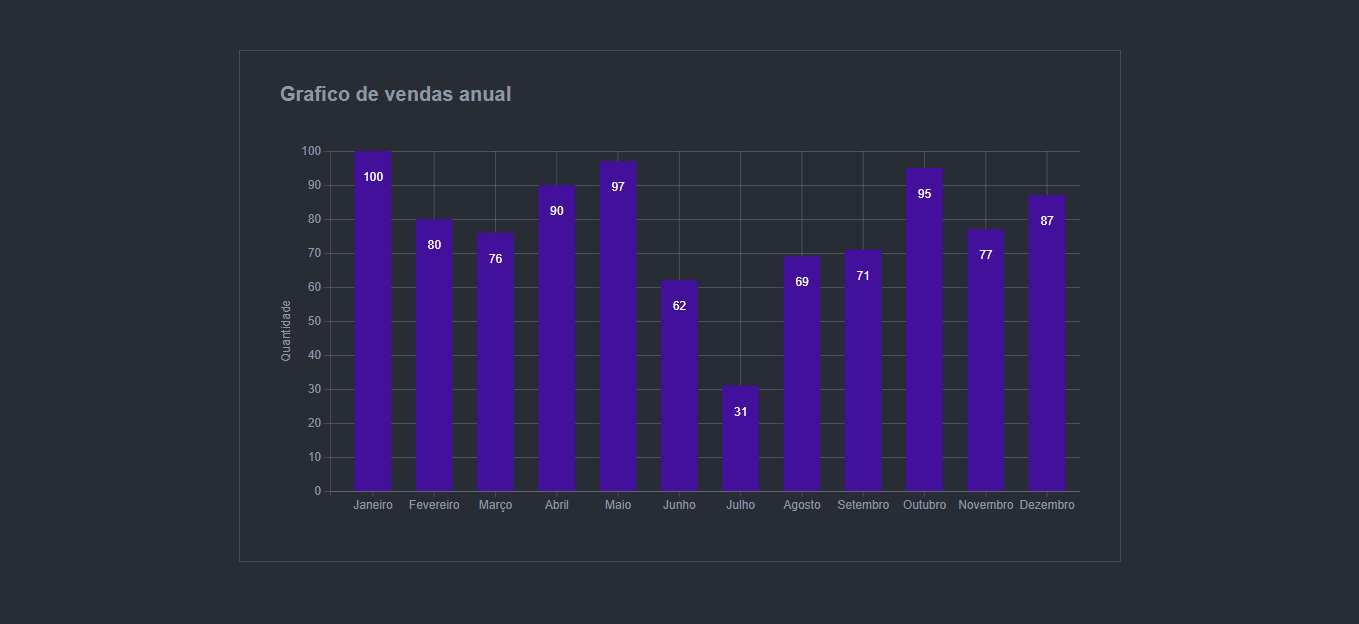Click the Dezembro axis label

pyautogui.click(x=1048, y=505)
